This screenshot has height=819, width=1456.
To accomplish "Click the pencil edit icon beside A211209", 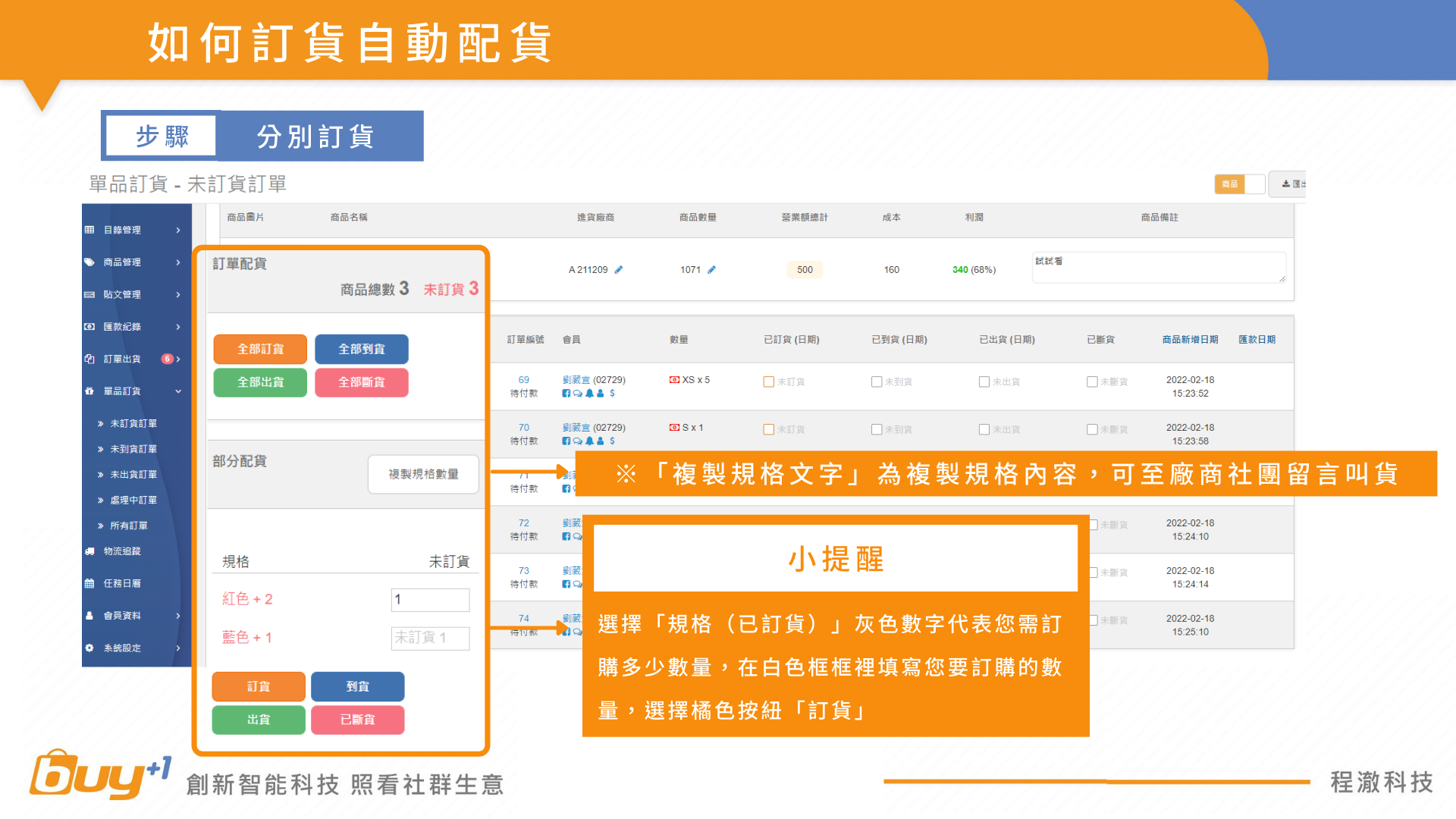I will (619, 270).
